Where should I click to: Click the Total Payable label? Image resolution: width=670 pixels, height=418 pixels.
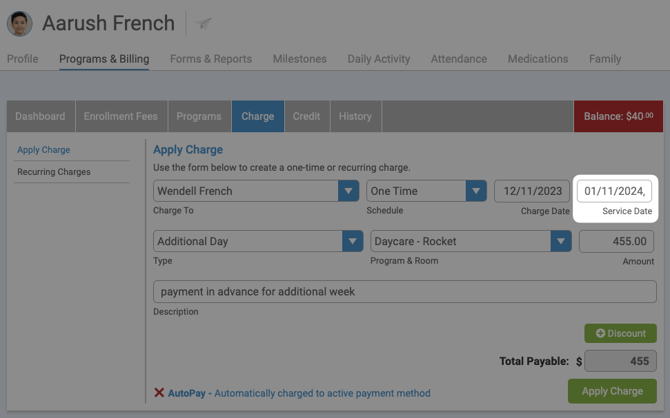click(x=534, y=361)
